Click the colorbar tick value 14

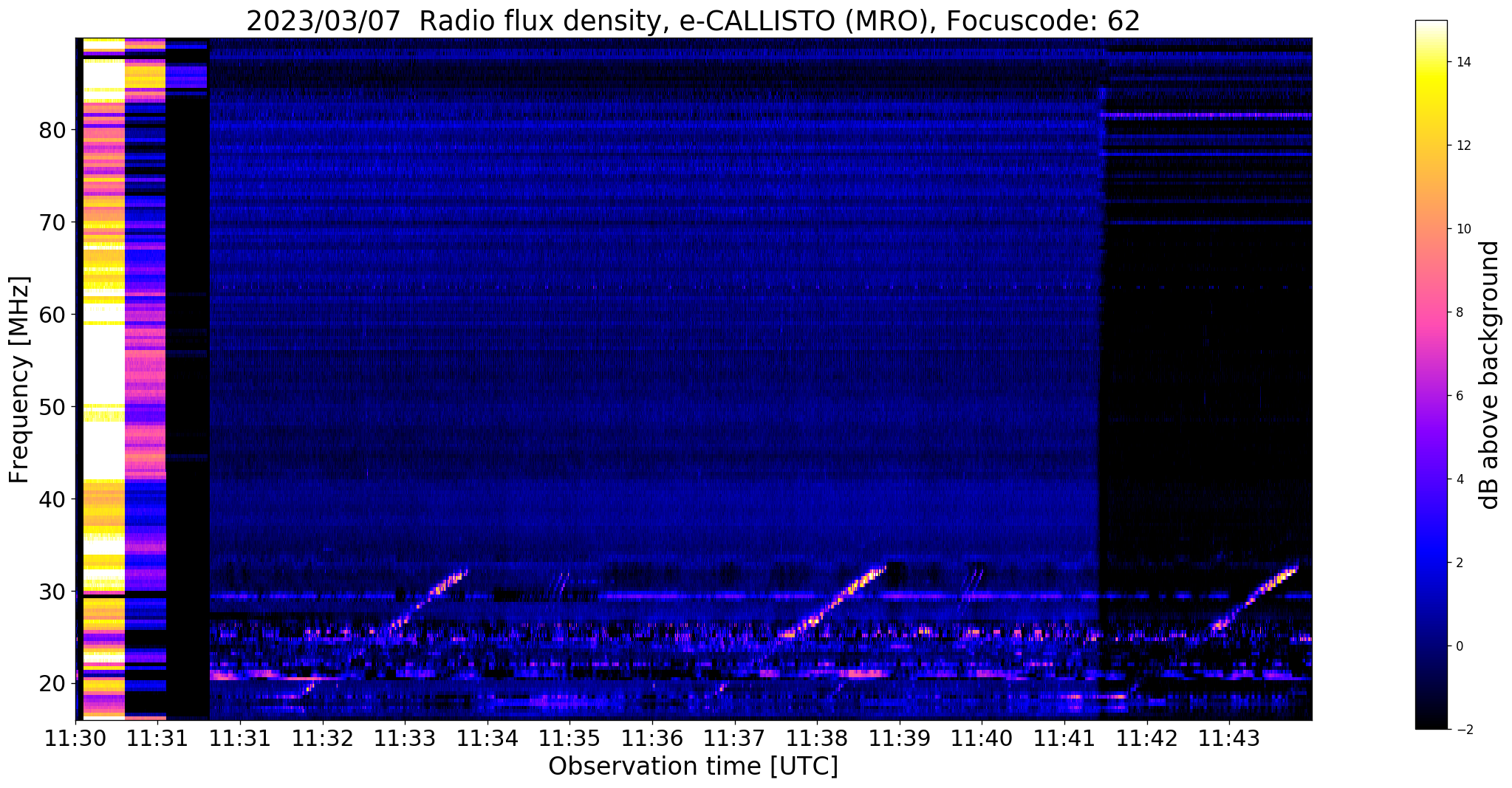(x=1463, y=62)
